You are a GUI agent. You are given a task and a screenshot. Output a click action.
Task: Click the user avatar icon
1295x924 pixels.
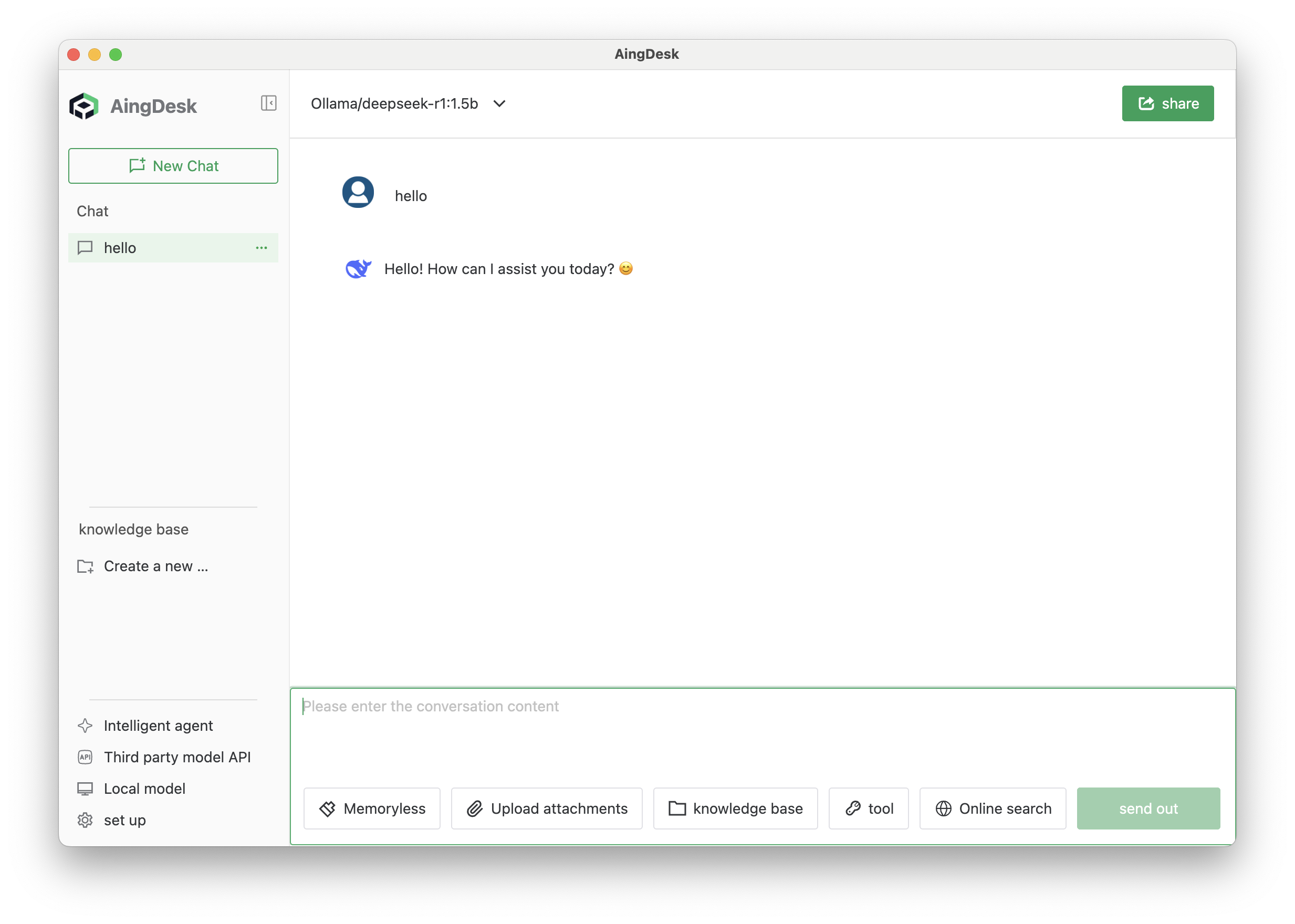[x=358, y=192]
